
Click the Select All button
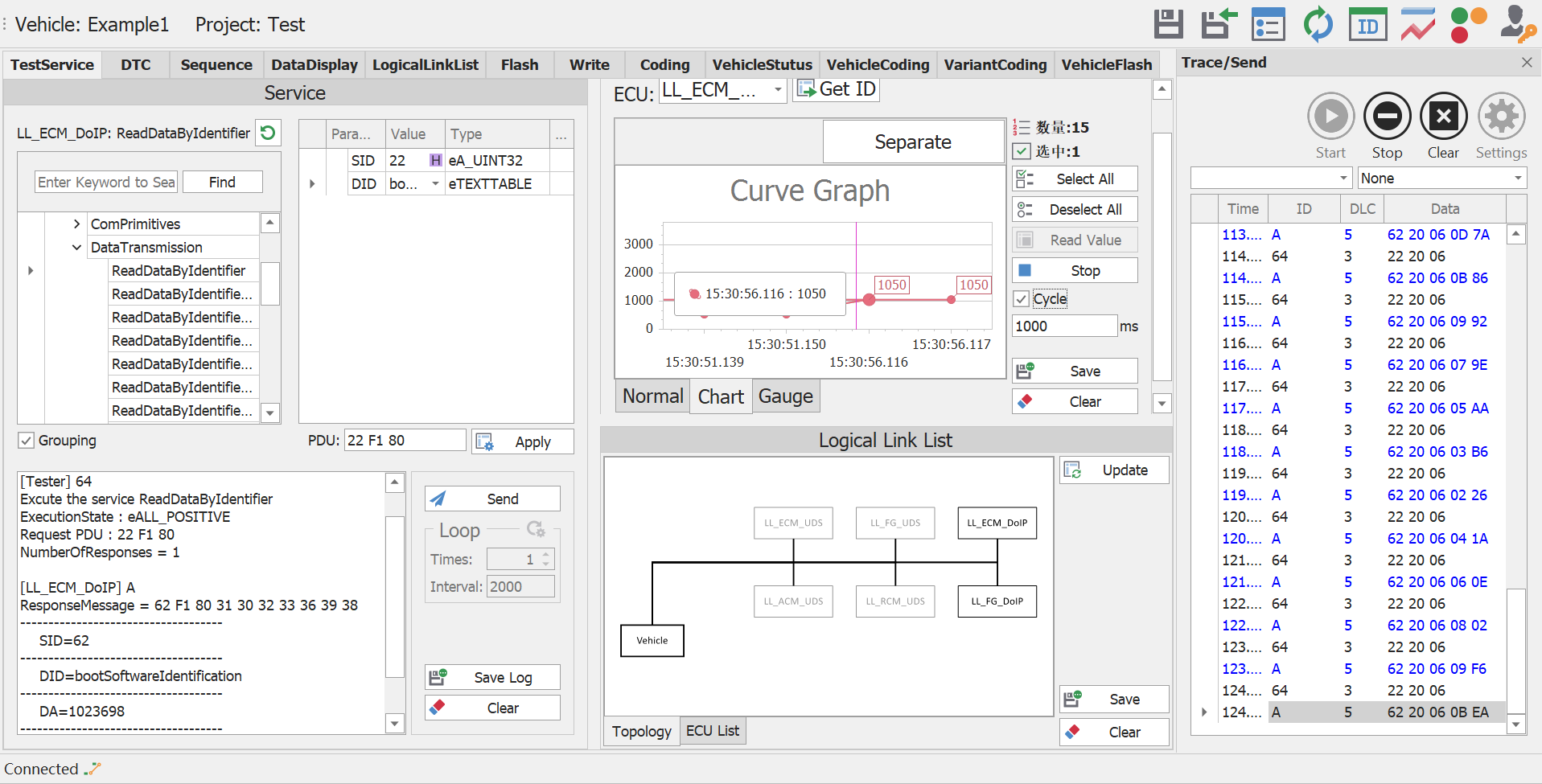1075,179
